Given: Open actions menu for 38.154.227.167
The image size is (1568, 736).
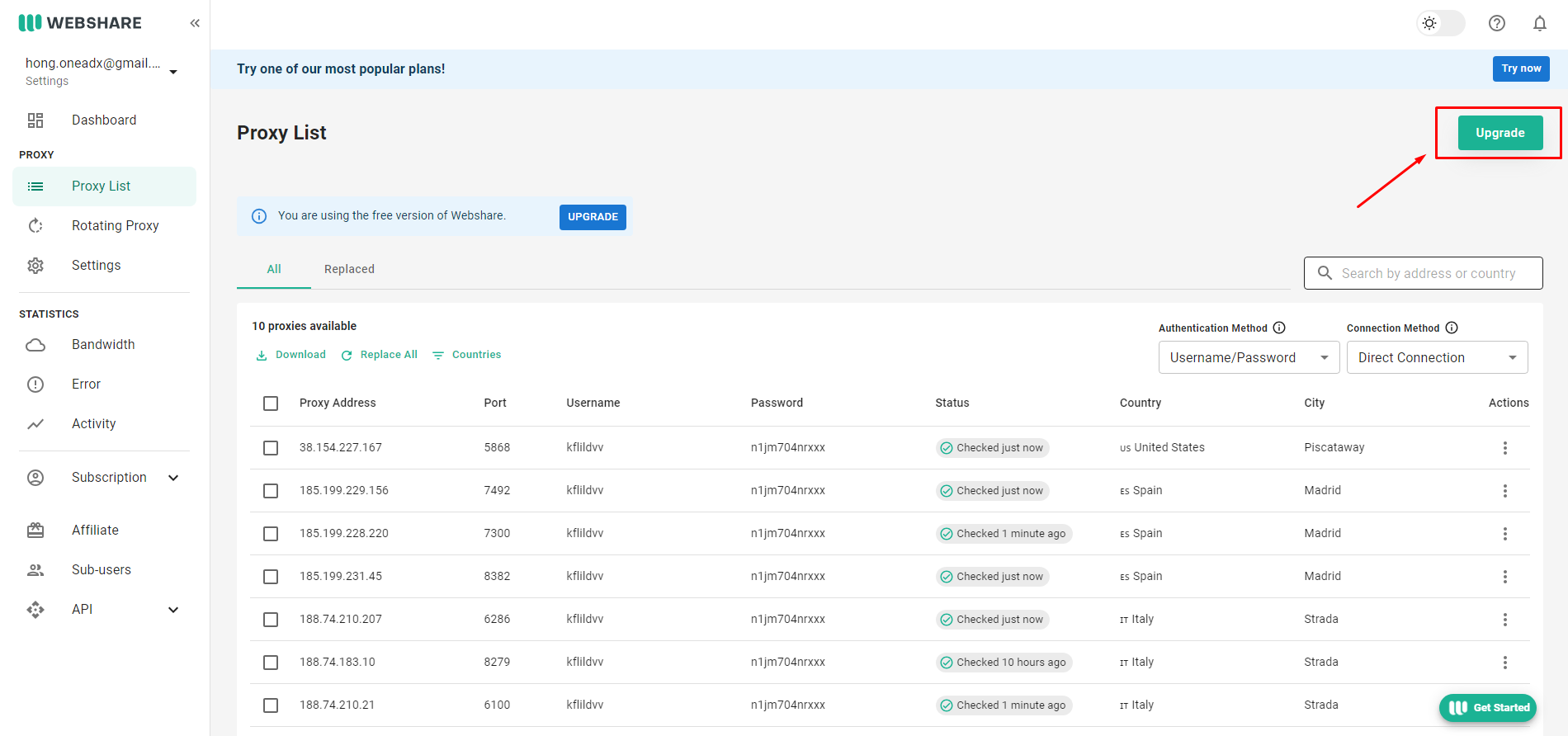Looking at the screenshot, I should point(1505,448).
